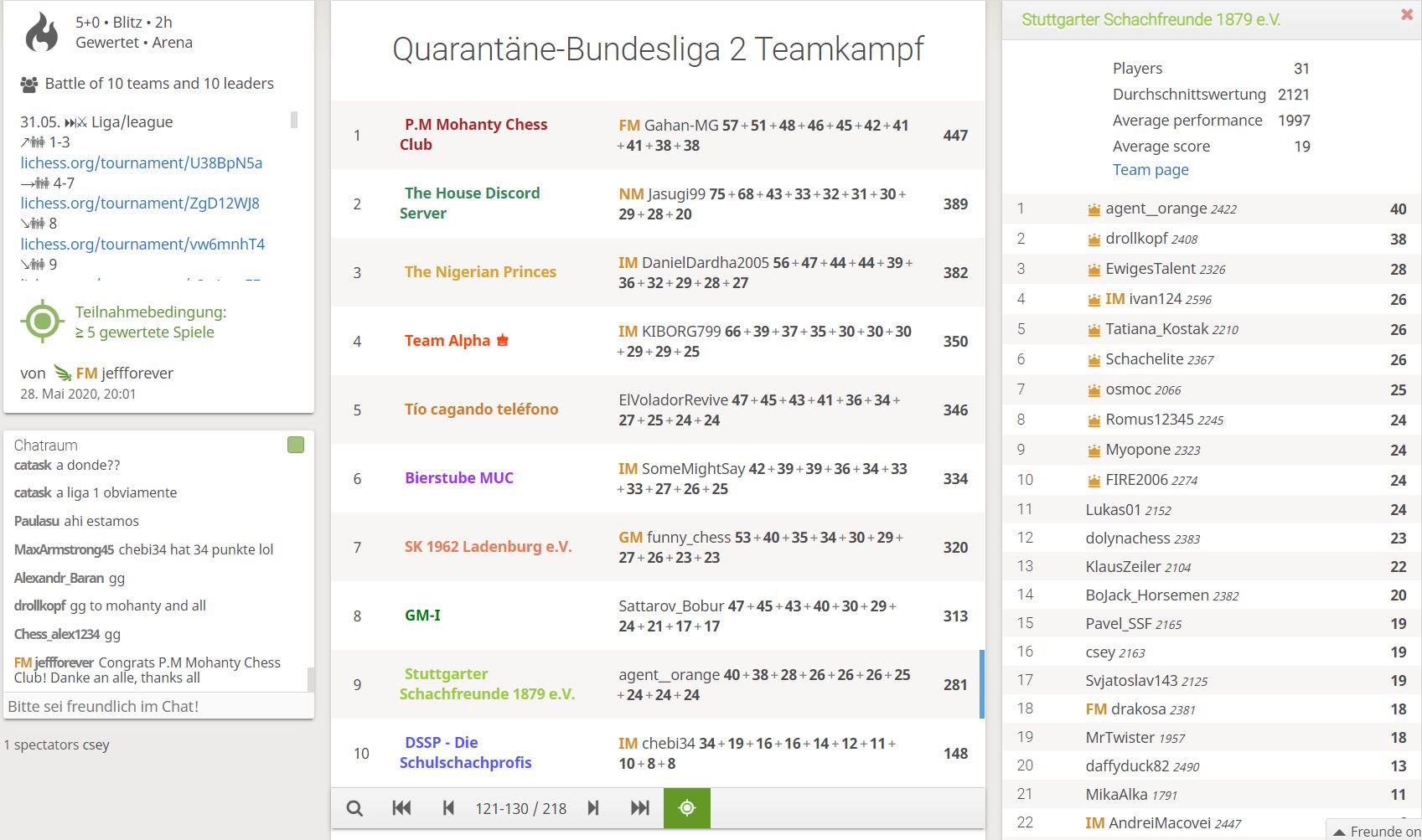Click the patron wing icon before FM jeffforever
This screenshot has width=1422, height=840.
tap(62, 373)
